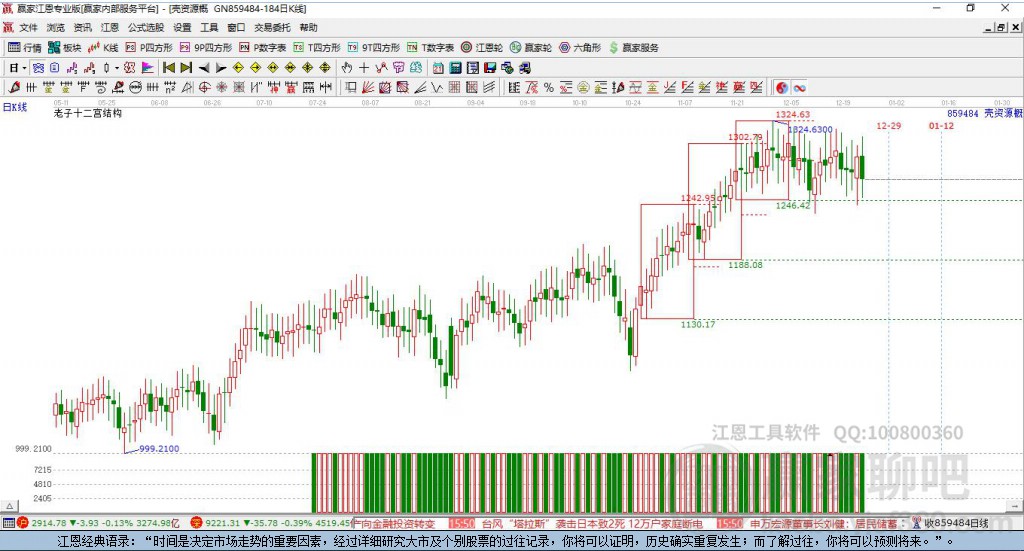Viewport: 1024px width, 551px height.
Task: Select the crosshair cursor tool
Action: coord(364,68)
